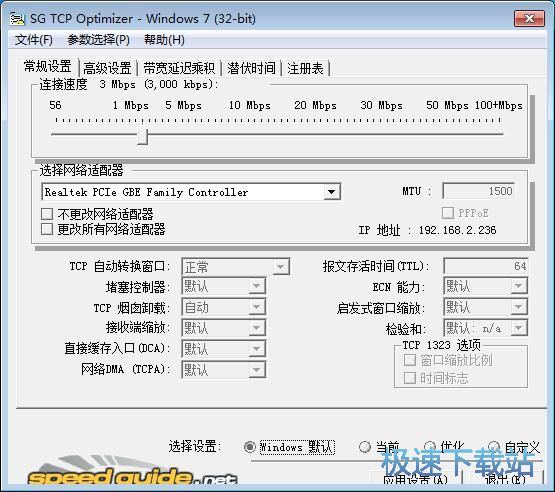This screenshot has width=555, height=492.
Task: Close the SG TCP Optimizer window
Action: [x=529, y=18]
